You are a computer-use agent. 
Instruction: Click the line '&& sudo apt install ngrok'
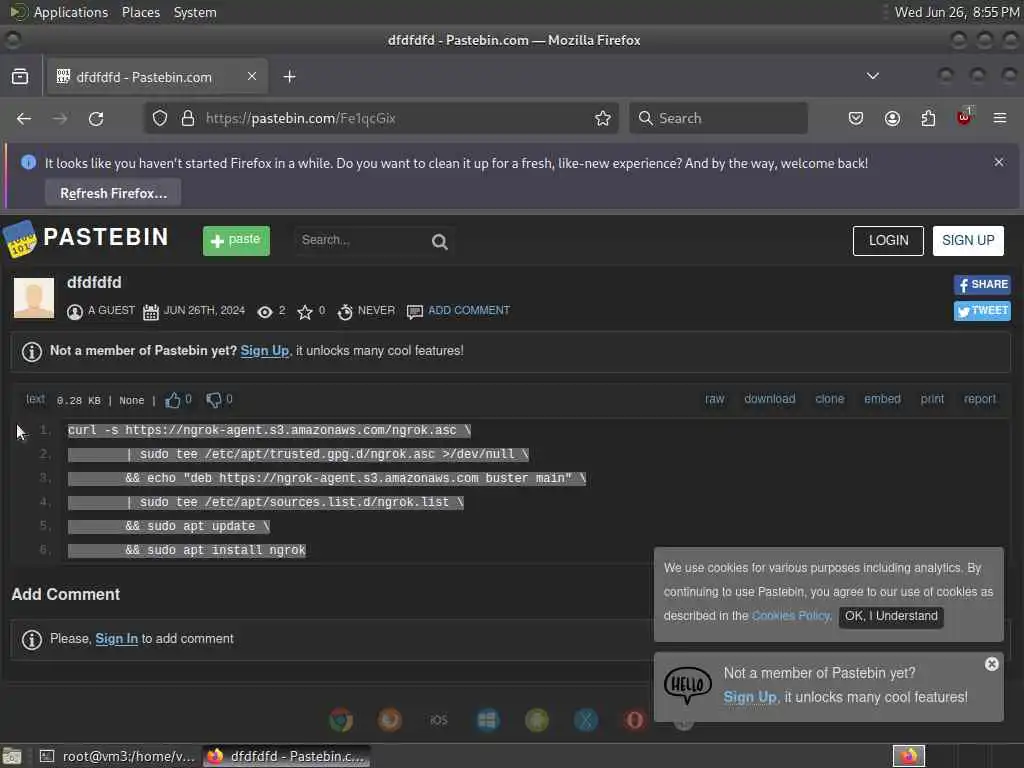187,551
